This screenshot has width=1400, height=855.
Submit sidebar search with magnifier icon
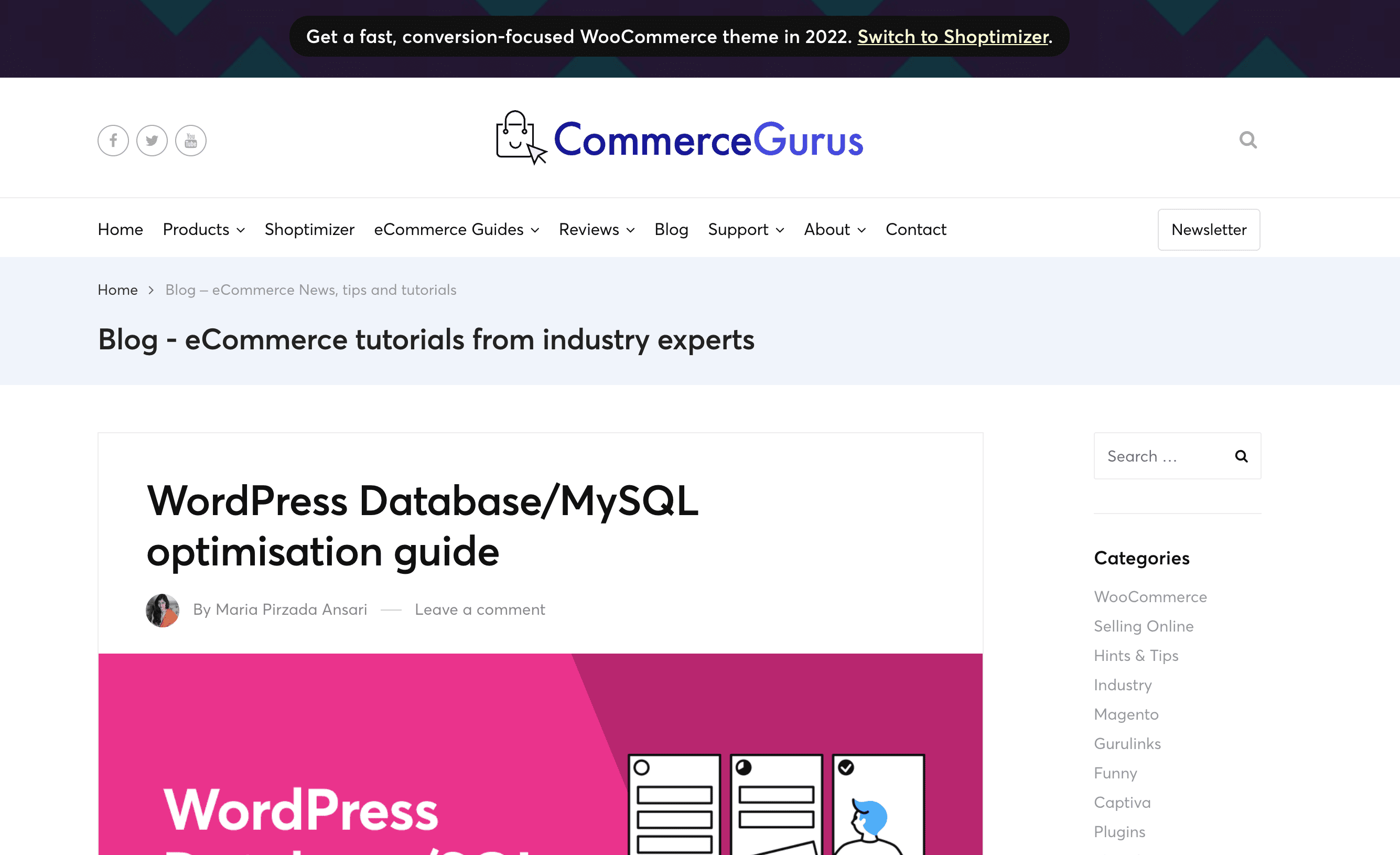(1242, 456)
